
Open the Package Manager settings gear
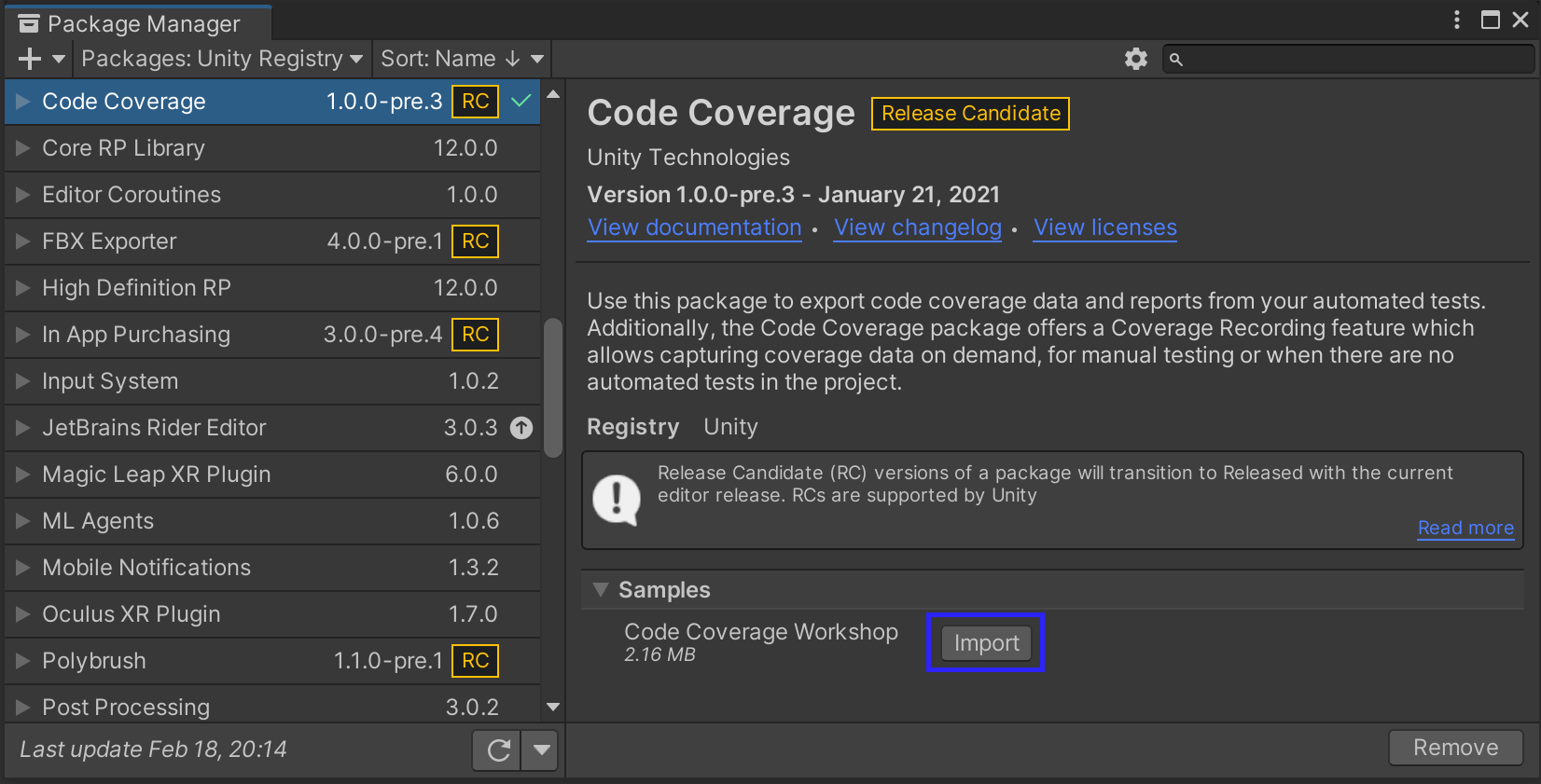click(1135, 59)
